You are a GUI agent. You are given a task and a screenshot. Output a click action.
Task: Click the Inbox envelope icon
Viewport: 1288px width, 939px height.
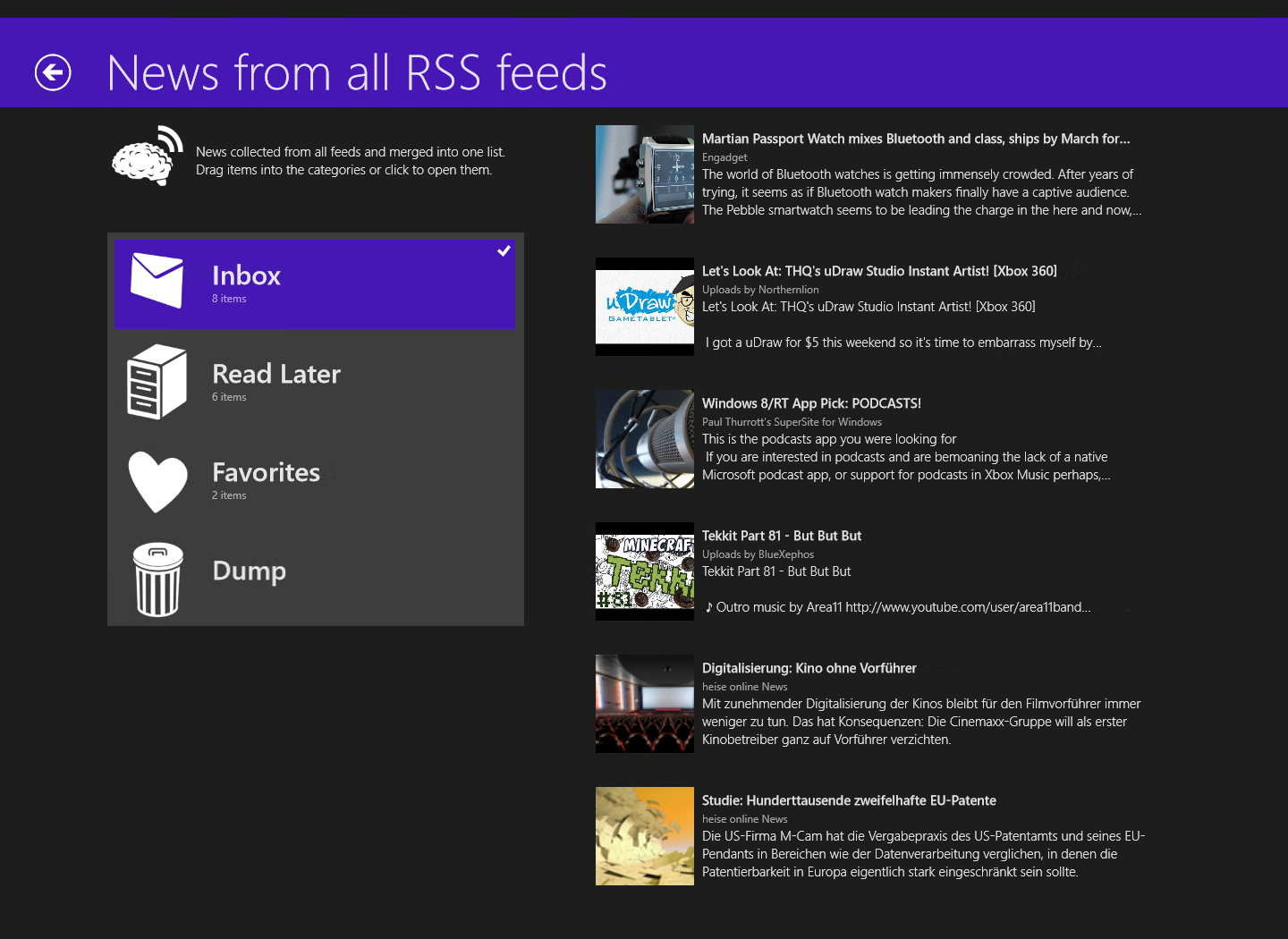157,280
